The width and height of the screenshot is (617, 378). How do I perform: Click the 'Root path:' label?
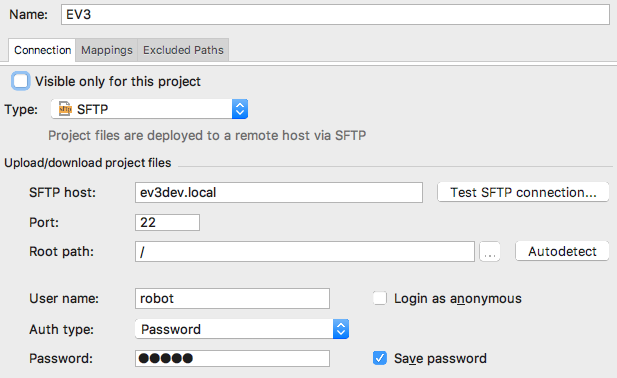(61, 252)
